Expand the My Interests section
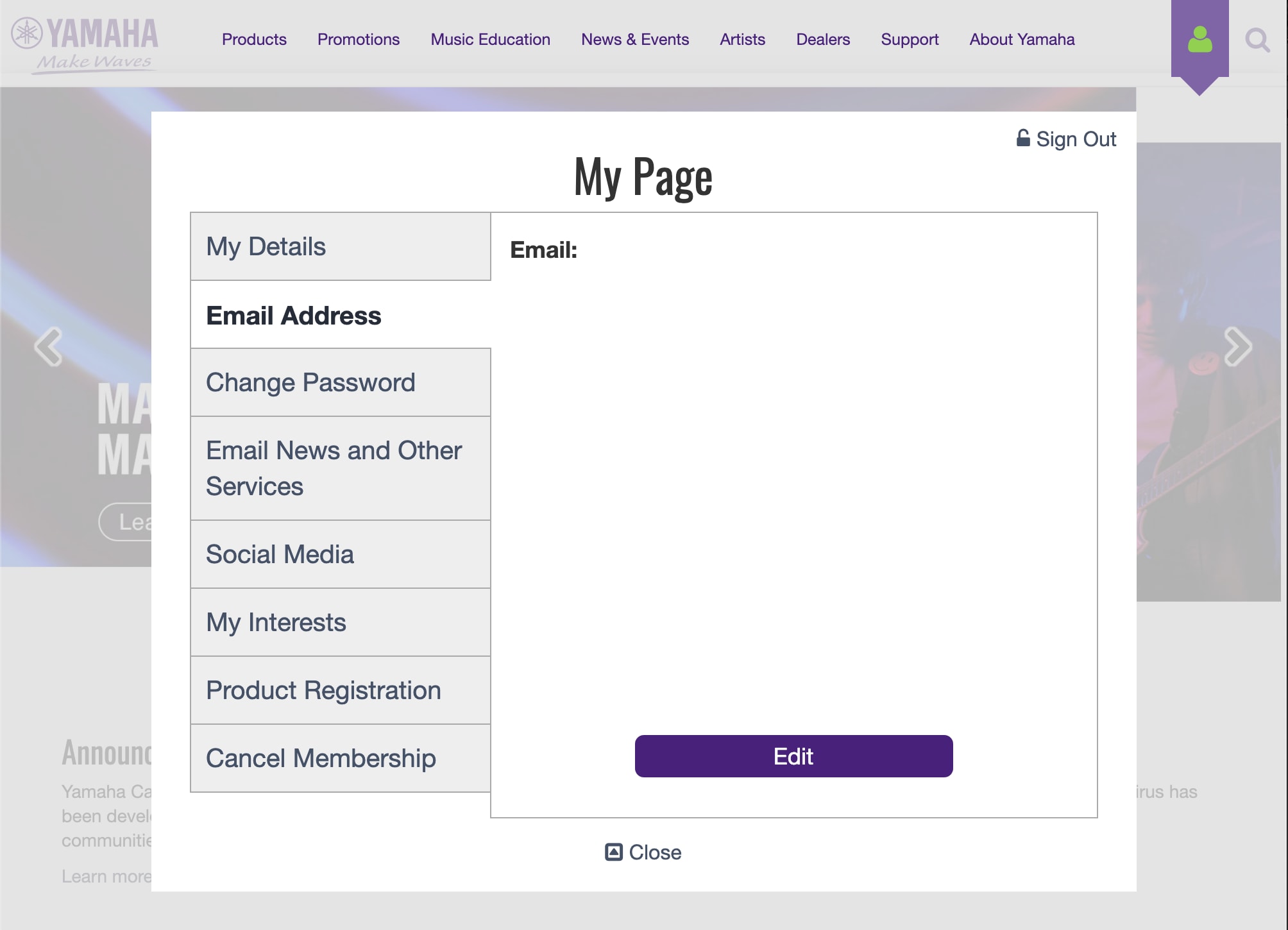 341,621
